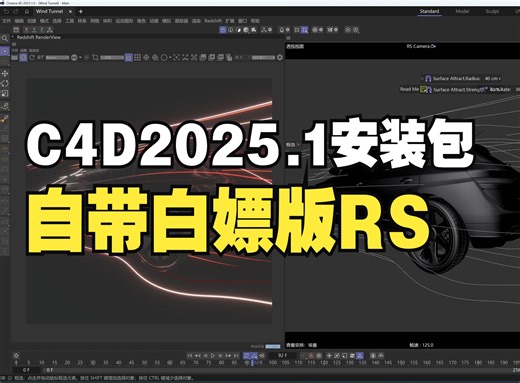Screen dimensions: 520x383
Task: Click the Read Me note icon in viewport HUD
Action: (423, 89)
